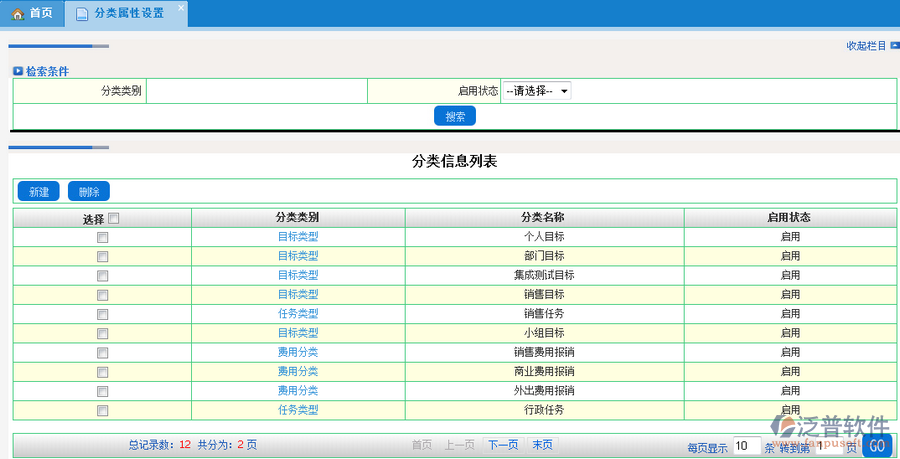Check the box for 个人目标 row
This screenshot has width=900, height=459.
[102, 237]
